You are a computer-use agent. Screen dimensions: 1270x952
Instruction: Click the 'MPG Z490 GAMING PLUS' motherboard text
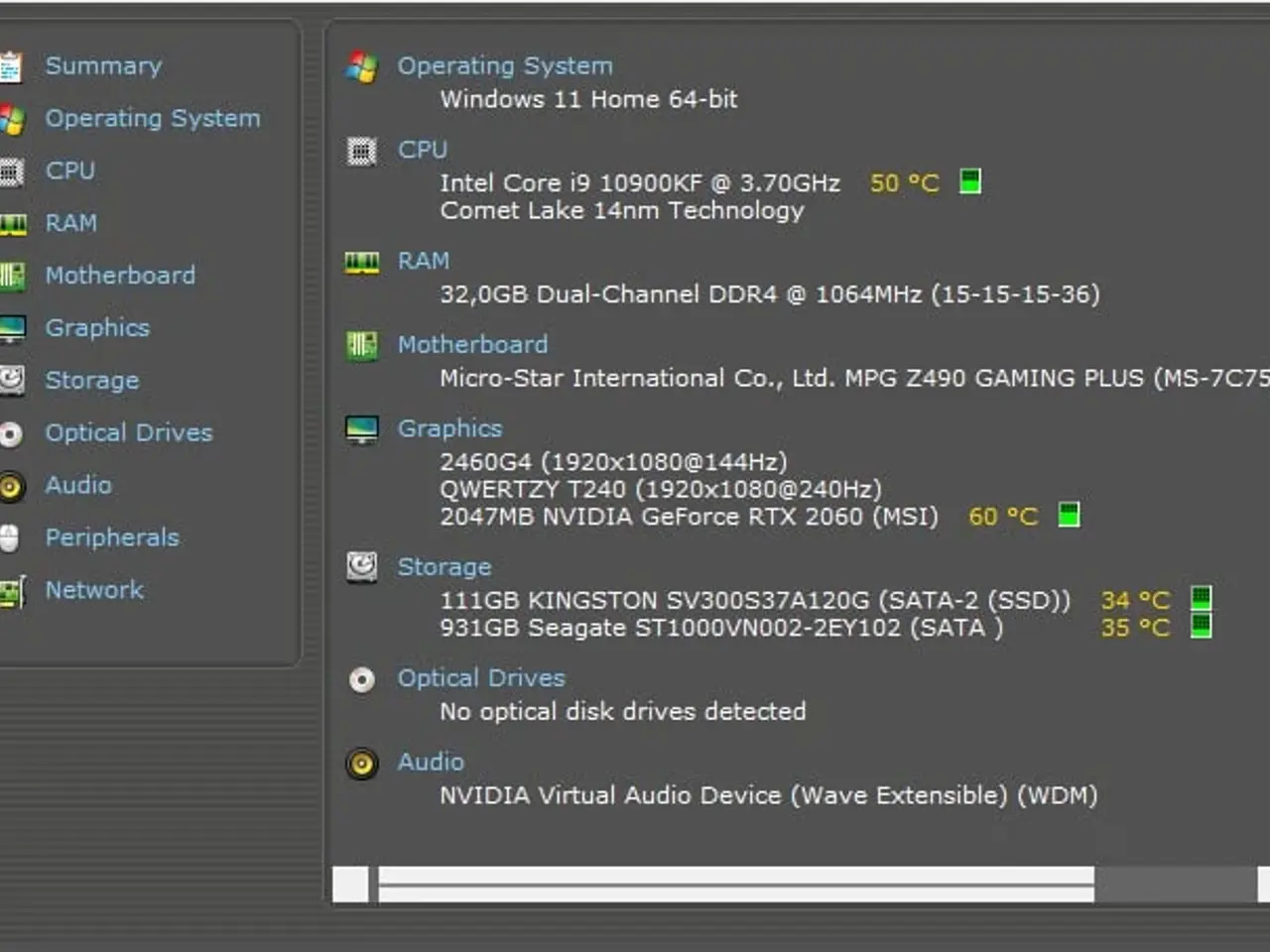pyautogui.click(x=994, y=379)
